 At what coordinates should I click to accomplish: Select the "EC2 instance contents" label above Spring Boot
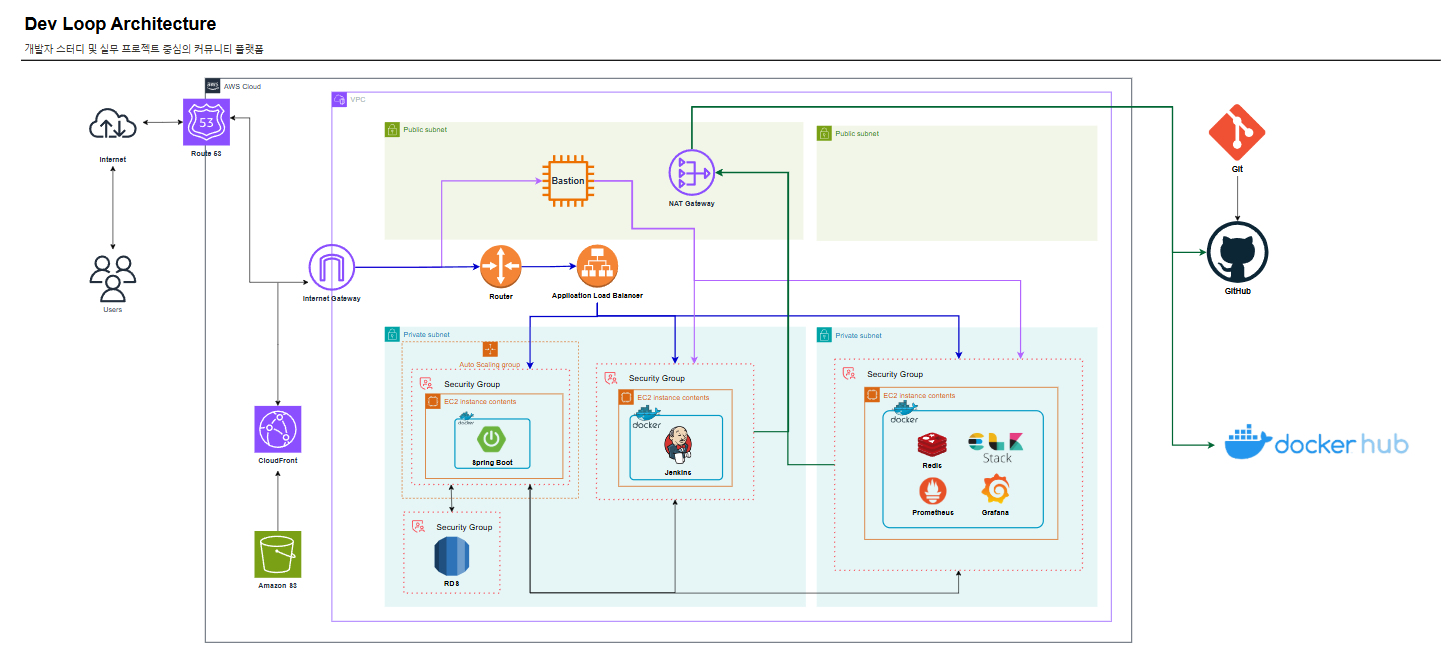pyautogui.click(x=480, y=401)
